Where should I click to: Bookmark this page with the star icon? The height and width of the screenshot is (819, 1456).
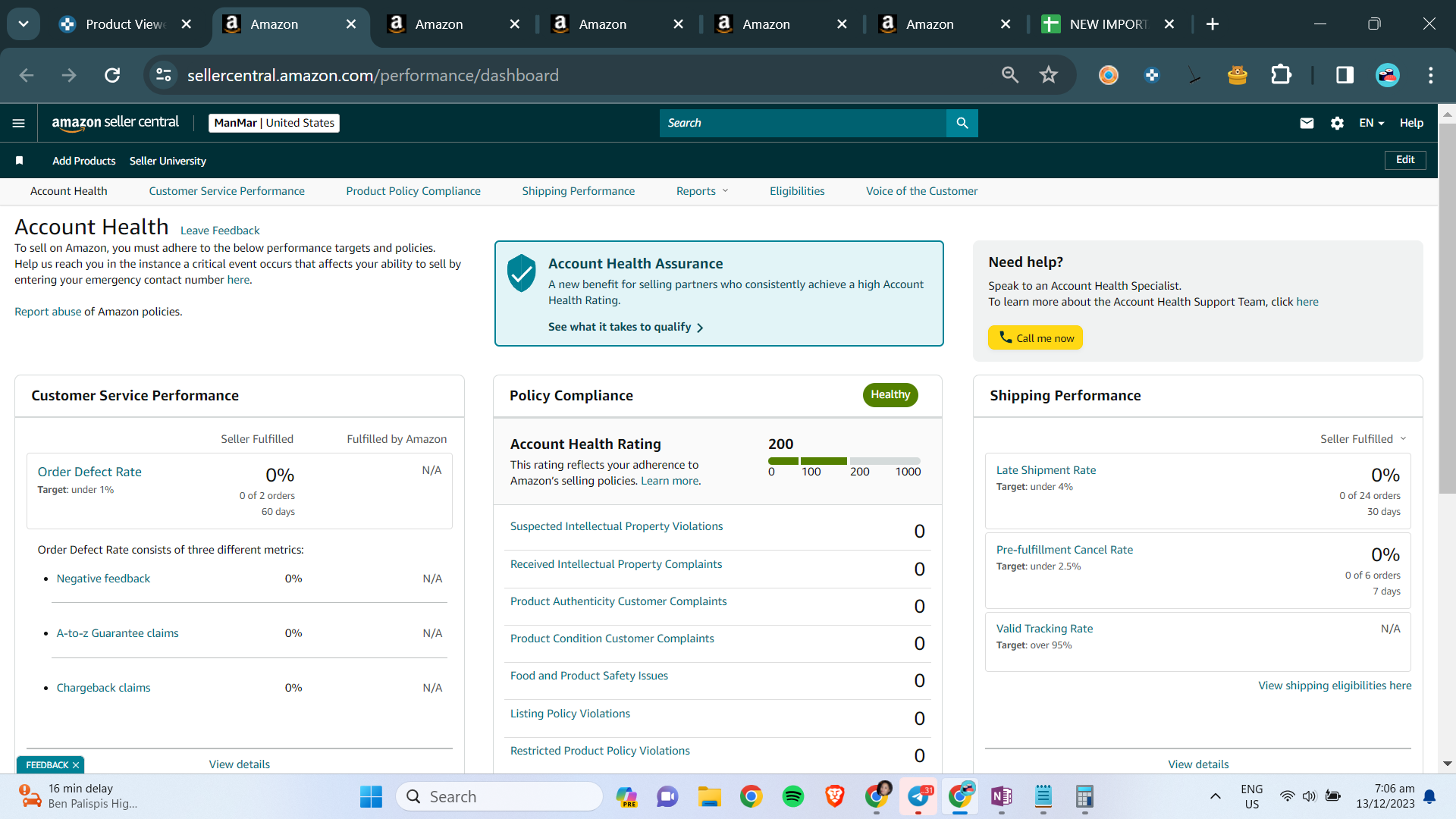[x=1049, y=75]
